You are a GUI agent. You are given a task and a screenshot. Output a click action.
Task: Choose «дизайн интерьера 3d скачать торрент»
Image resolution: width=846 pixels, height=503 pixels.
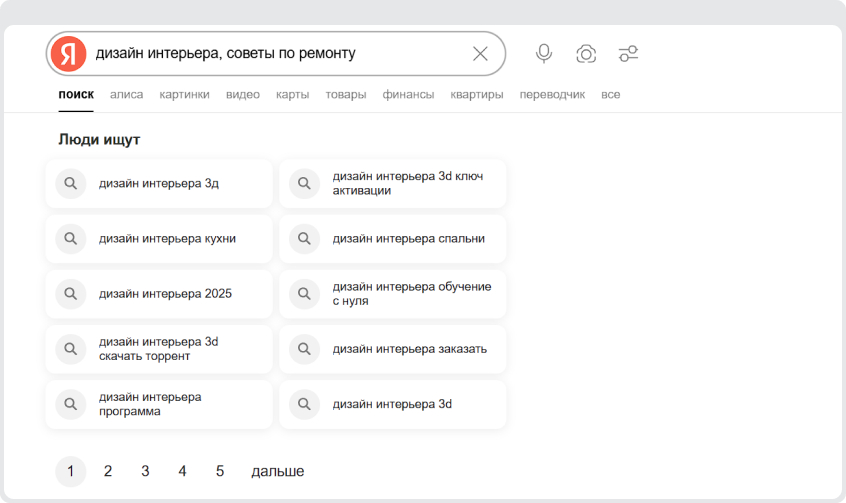(159, 349)
